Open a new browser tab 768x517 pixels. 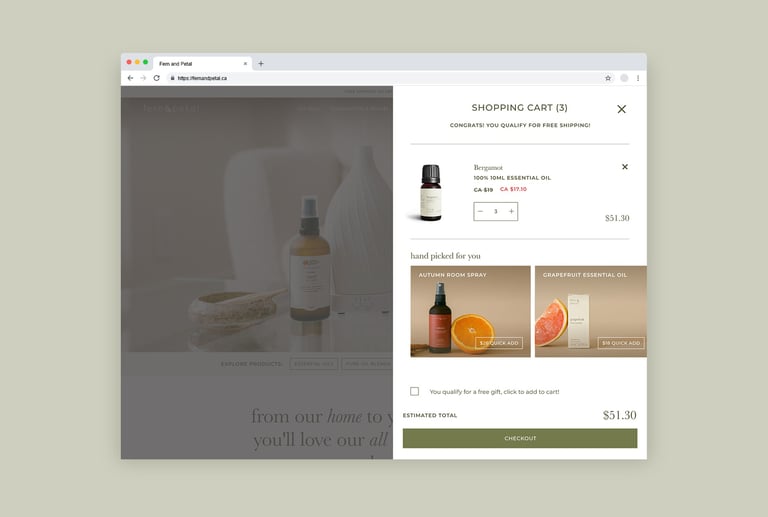coord(261,64)
